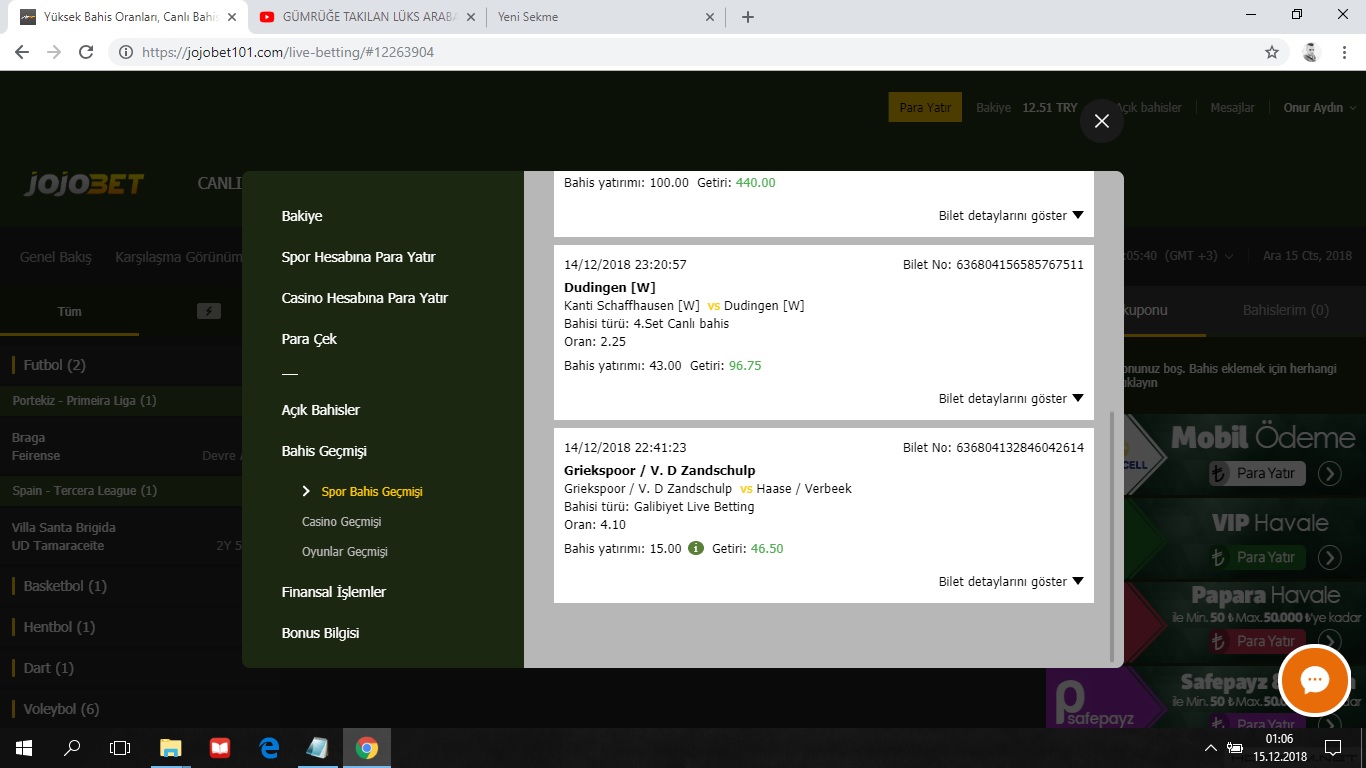Click Mobil Ödeme arrow circle icon

pos(1329,473)
